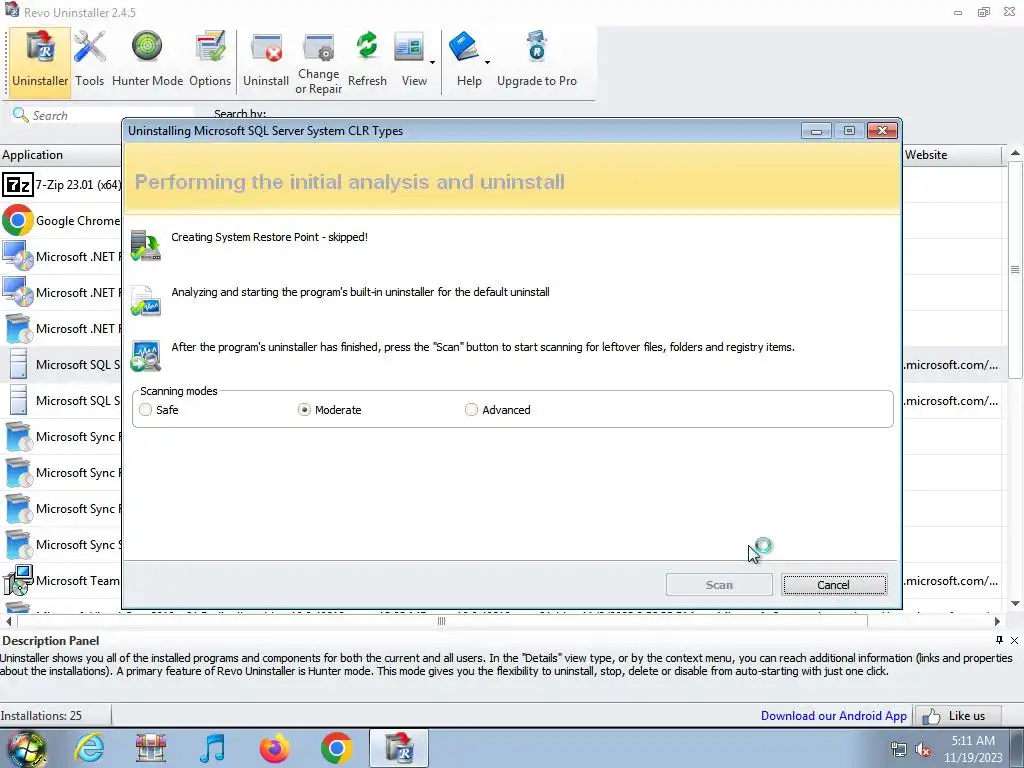
Task: Click the System Restore Point step icon
Action: click(x=145, y=245)
